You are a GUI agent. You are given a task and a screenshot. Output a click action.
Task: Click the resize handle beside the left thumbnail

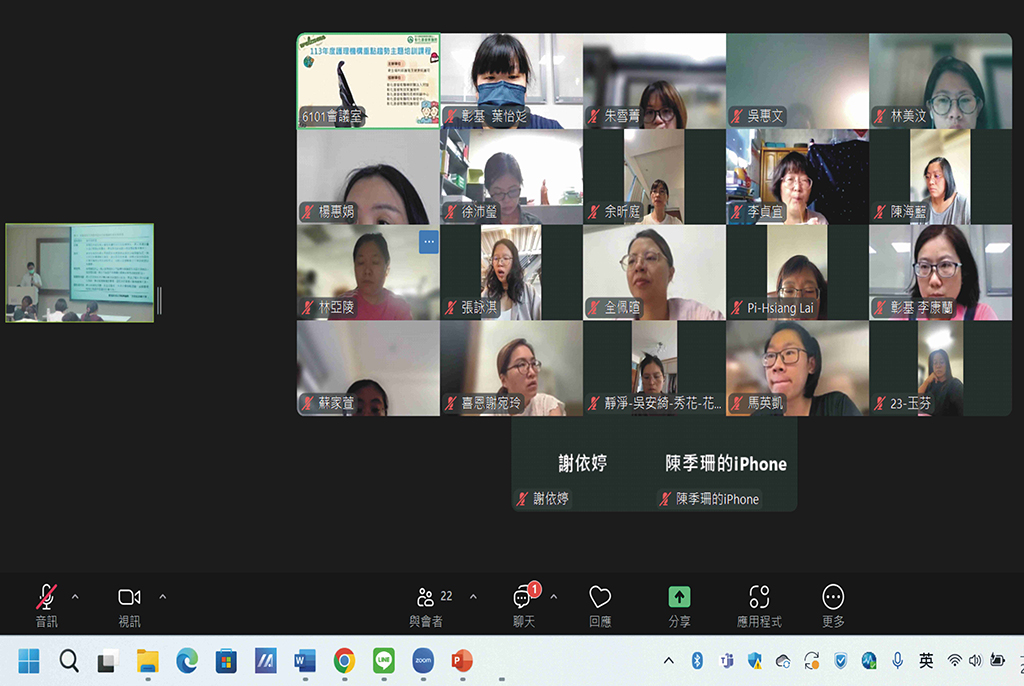coord(159,300)
